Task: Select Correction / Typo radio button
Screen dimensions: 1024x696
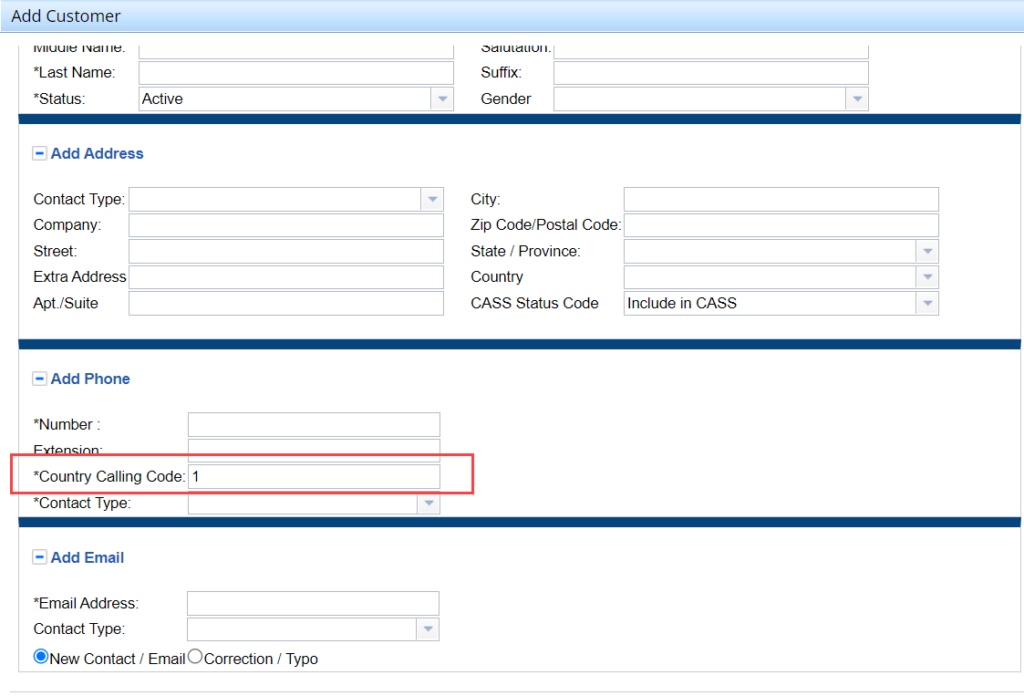Action: (196, 657)
